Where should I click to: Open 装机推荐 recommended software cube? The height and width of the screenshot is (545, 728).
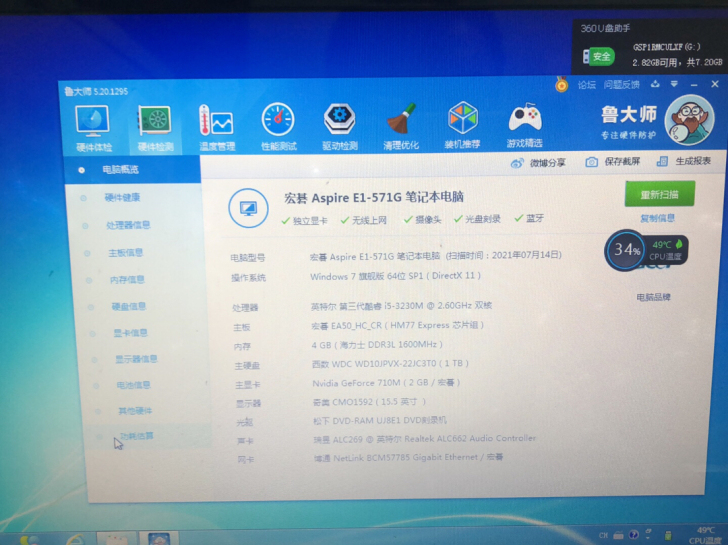(462, 125)
